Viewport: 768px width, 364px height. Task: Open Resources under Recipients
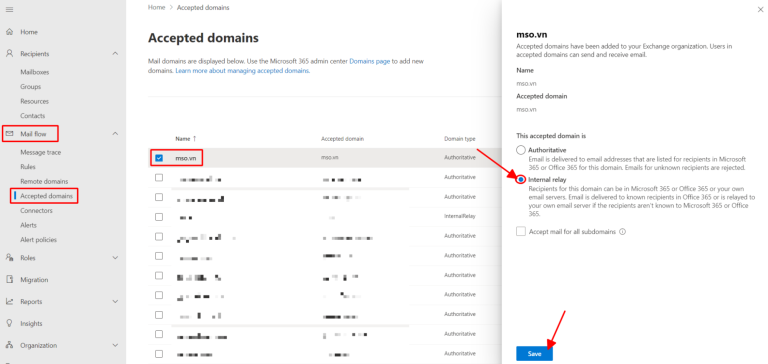pos(34,101)
